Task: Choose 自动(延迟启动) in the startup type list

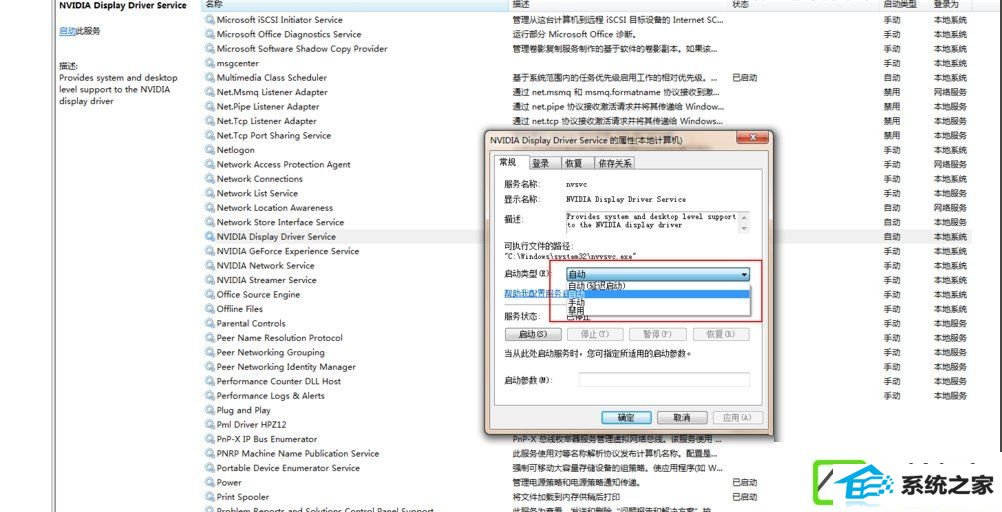Action: (x=658, y=286)
